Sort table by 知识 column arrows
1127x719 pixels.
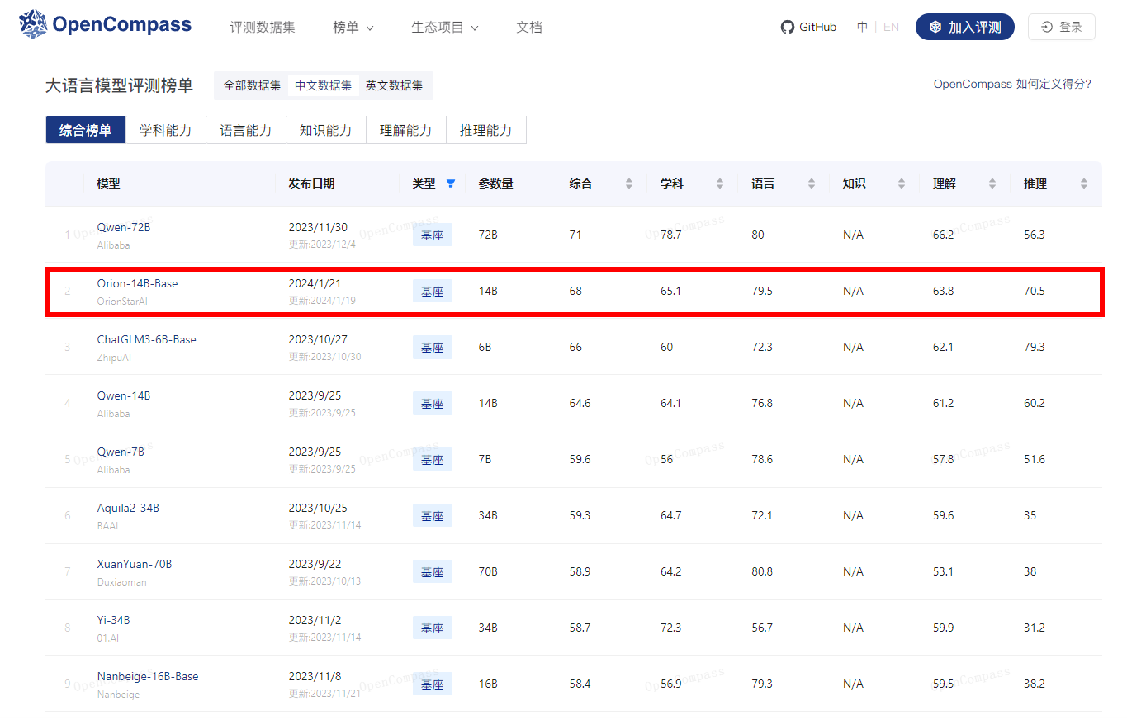(901, 183)
